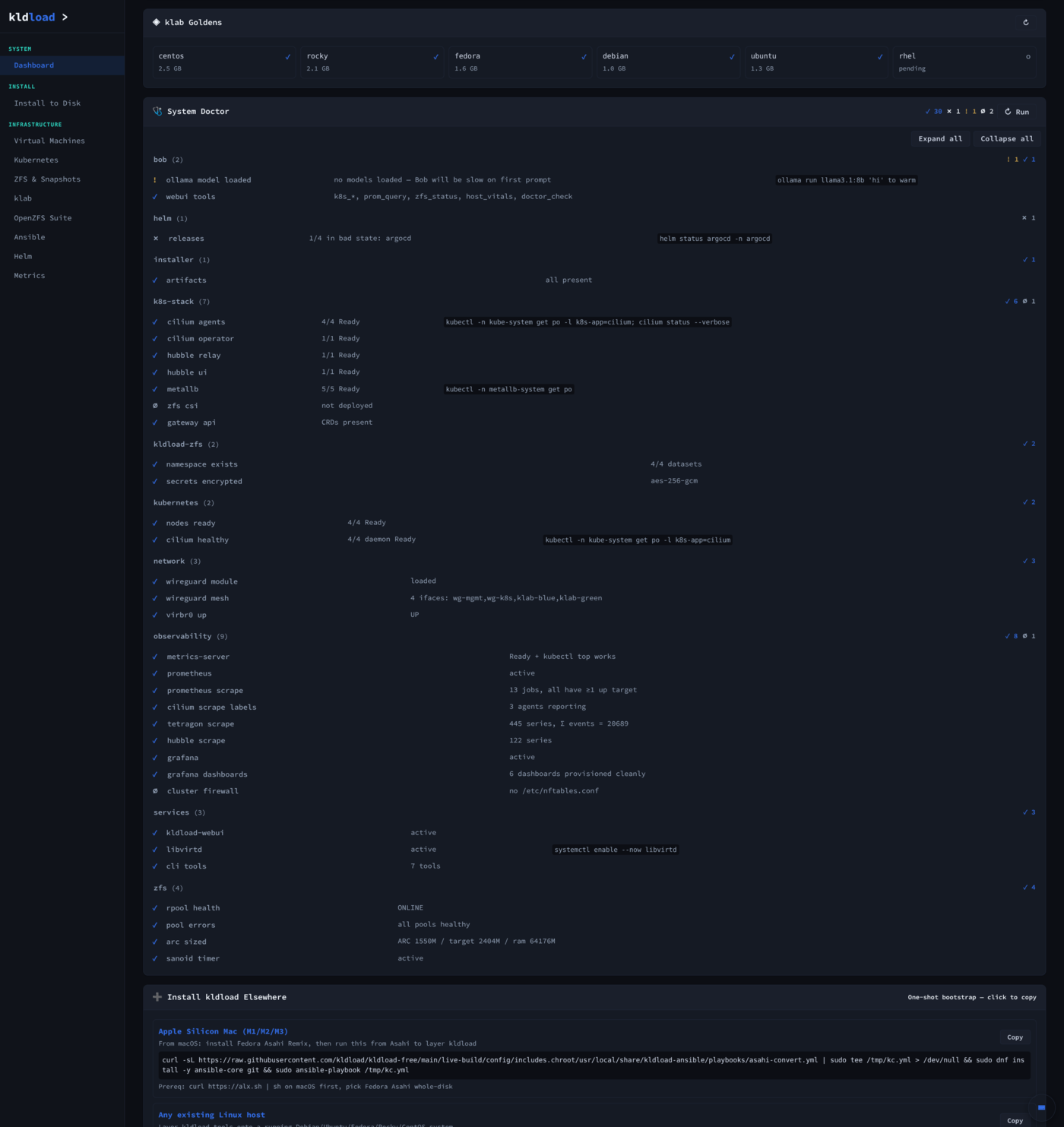The height and width of the screenshot is (1127, 1064).
Task: Run the System Doctor checks
Action: [1017, 112]
